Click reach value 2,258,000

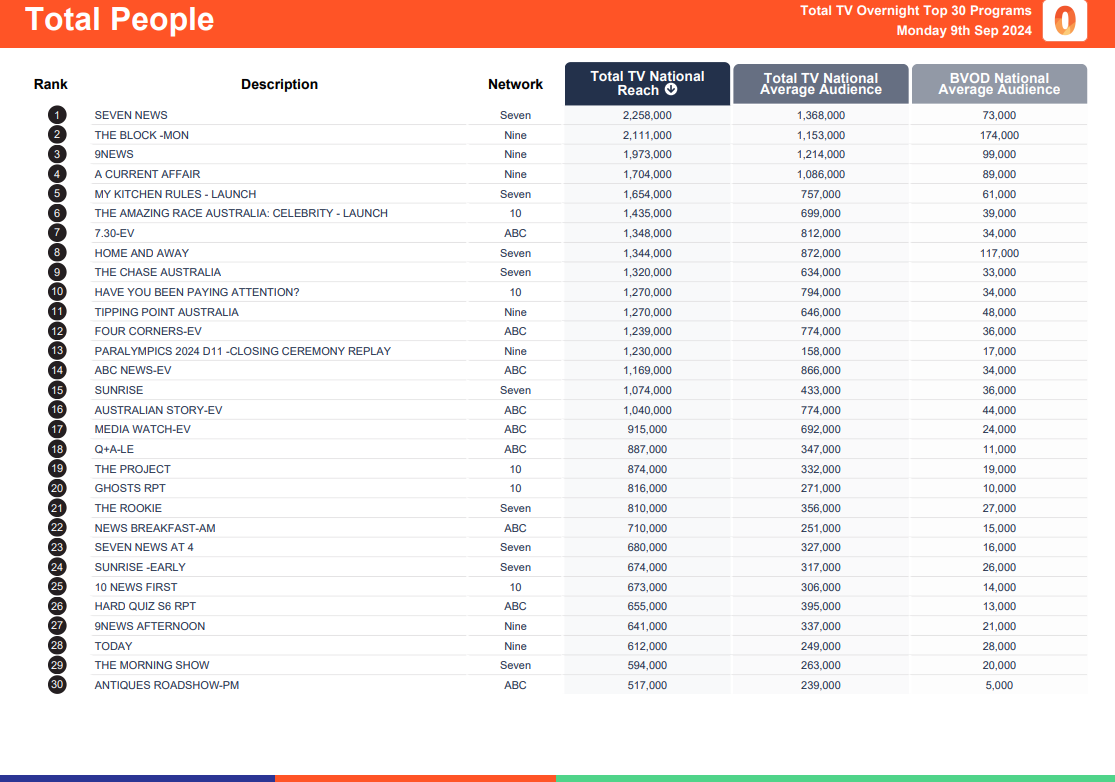click(647, 115)
